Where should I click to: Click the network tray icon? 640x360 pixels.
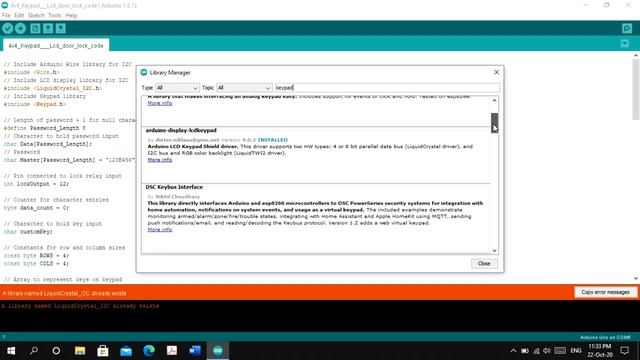[536, 351]
